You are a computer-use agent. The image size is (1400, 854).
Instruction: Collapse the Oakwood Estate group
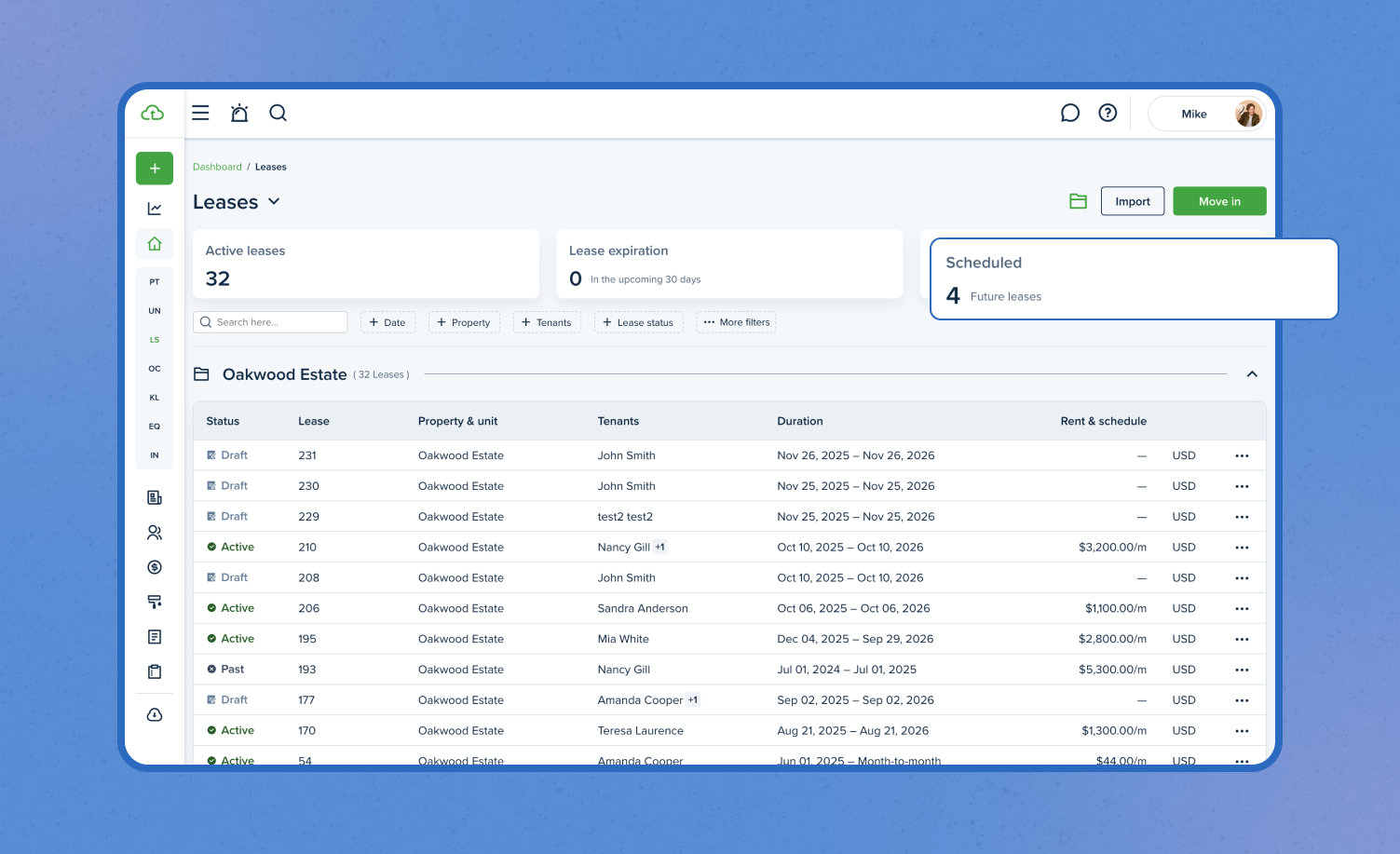tap(1252, 374)
